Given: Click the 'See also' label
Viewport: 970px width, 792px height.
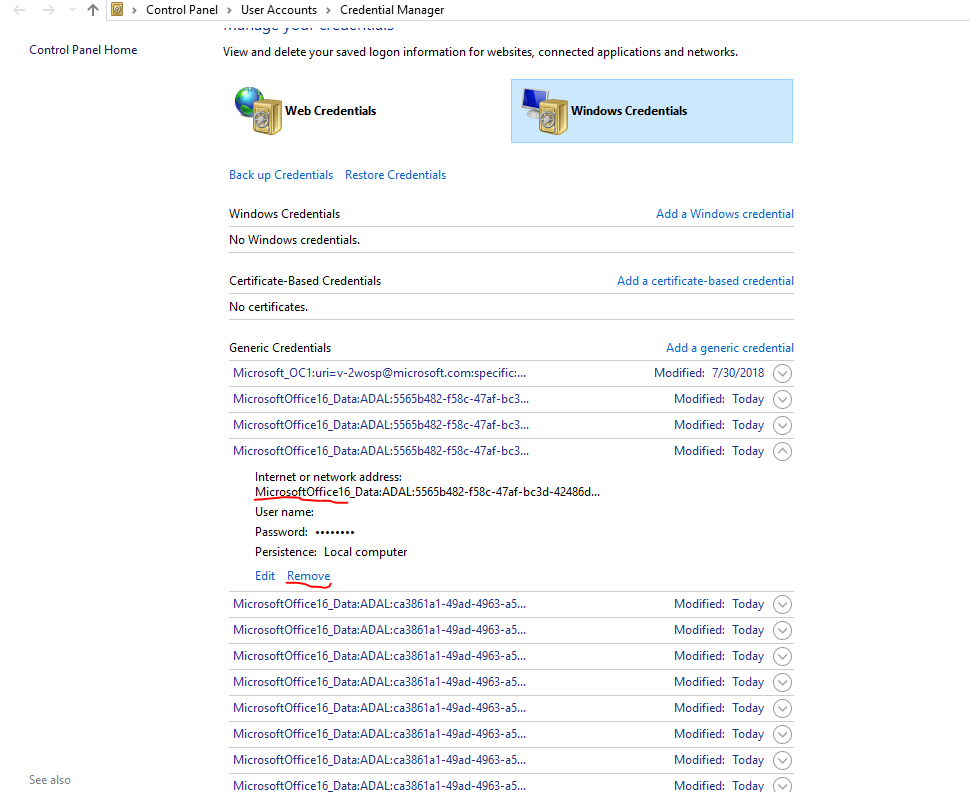Looking at the screenshot, I should pyautogui.click(x=50, y=780).
